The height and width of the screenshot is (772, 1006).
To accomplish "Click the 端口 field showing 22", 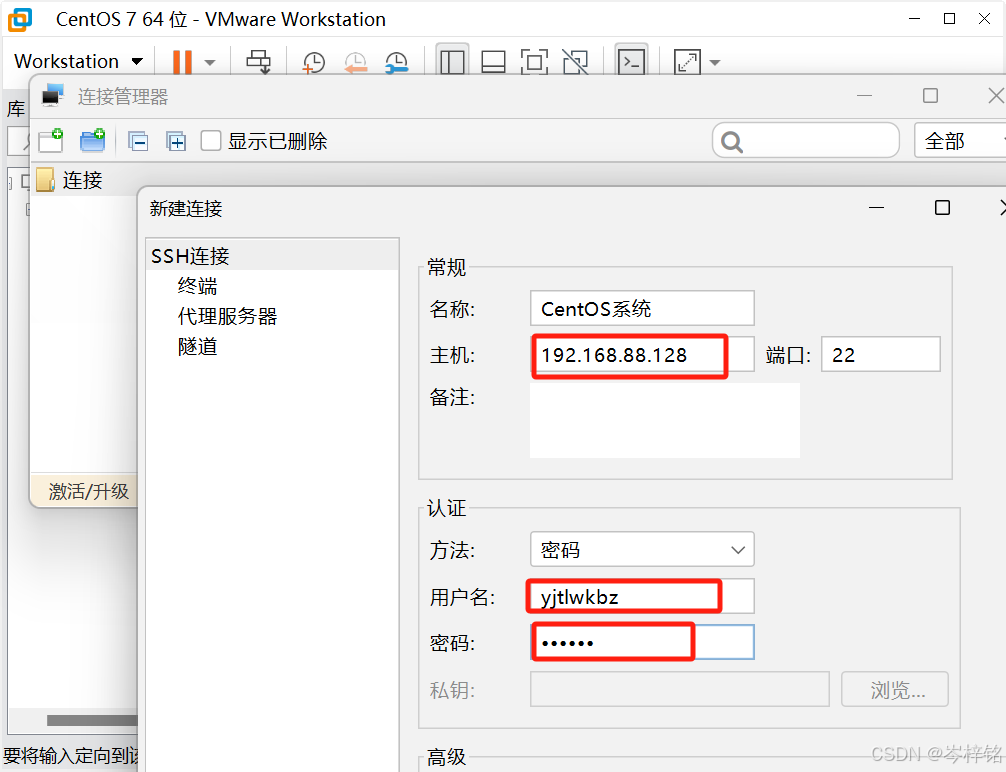I will [x=881, y=354].
